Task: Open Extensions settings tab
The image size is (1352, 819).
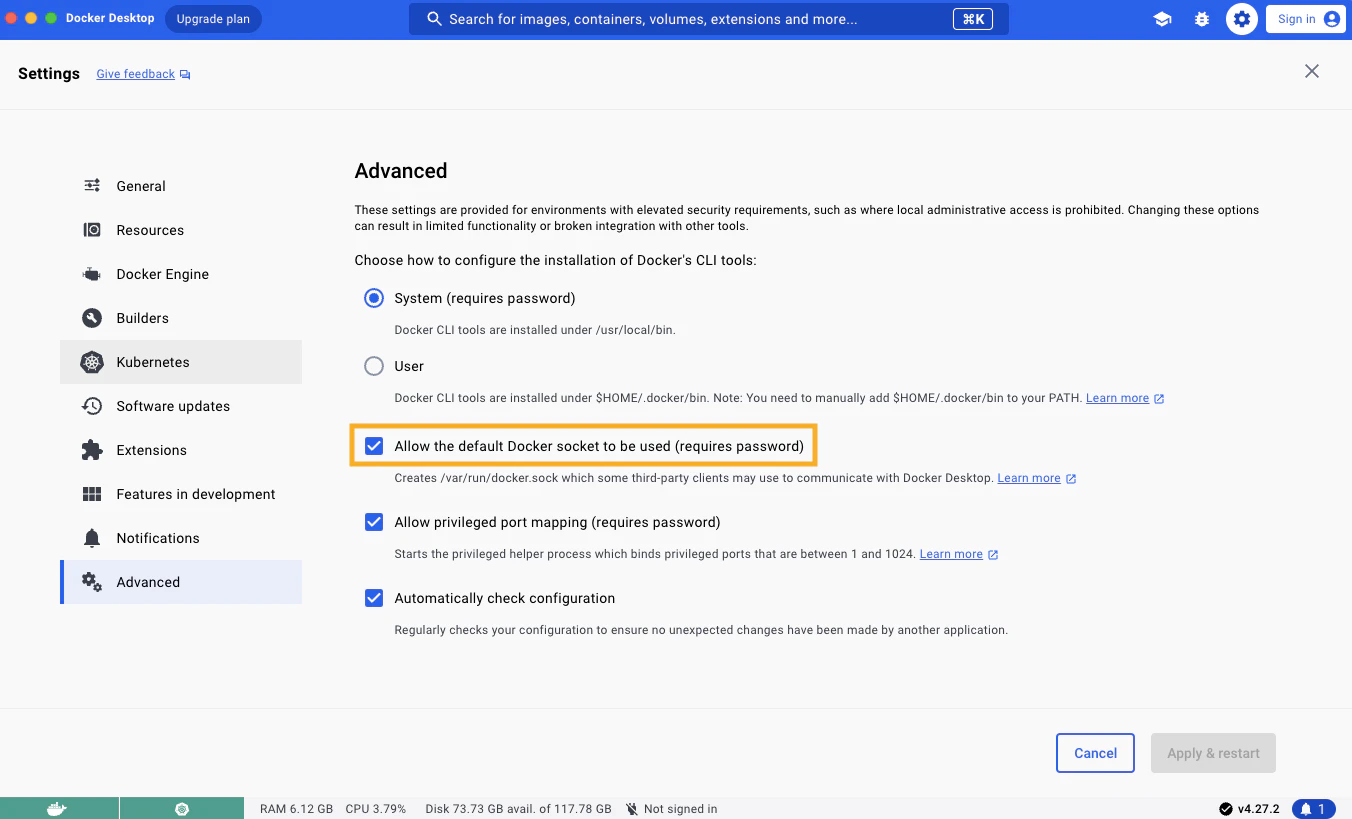Action: 181,450
